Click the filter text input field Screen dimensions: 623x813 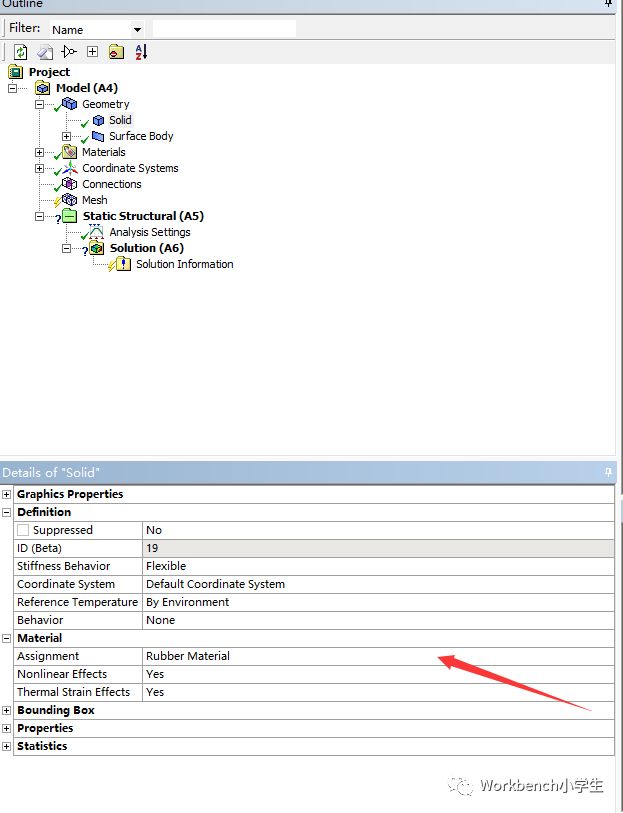(224, 29)
